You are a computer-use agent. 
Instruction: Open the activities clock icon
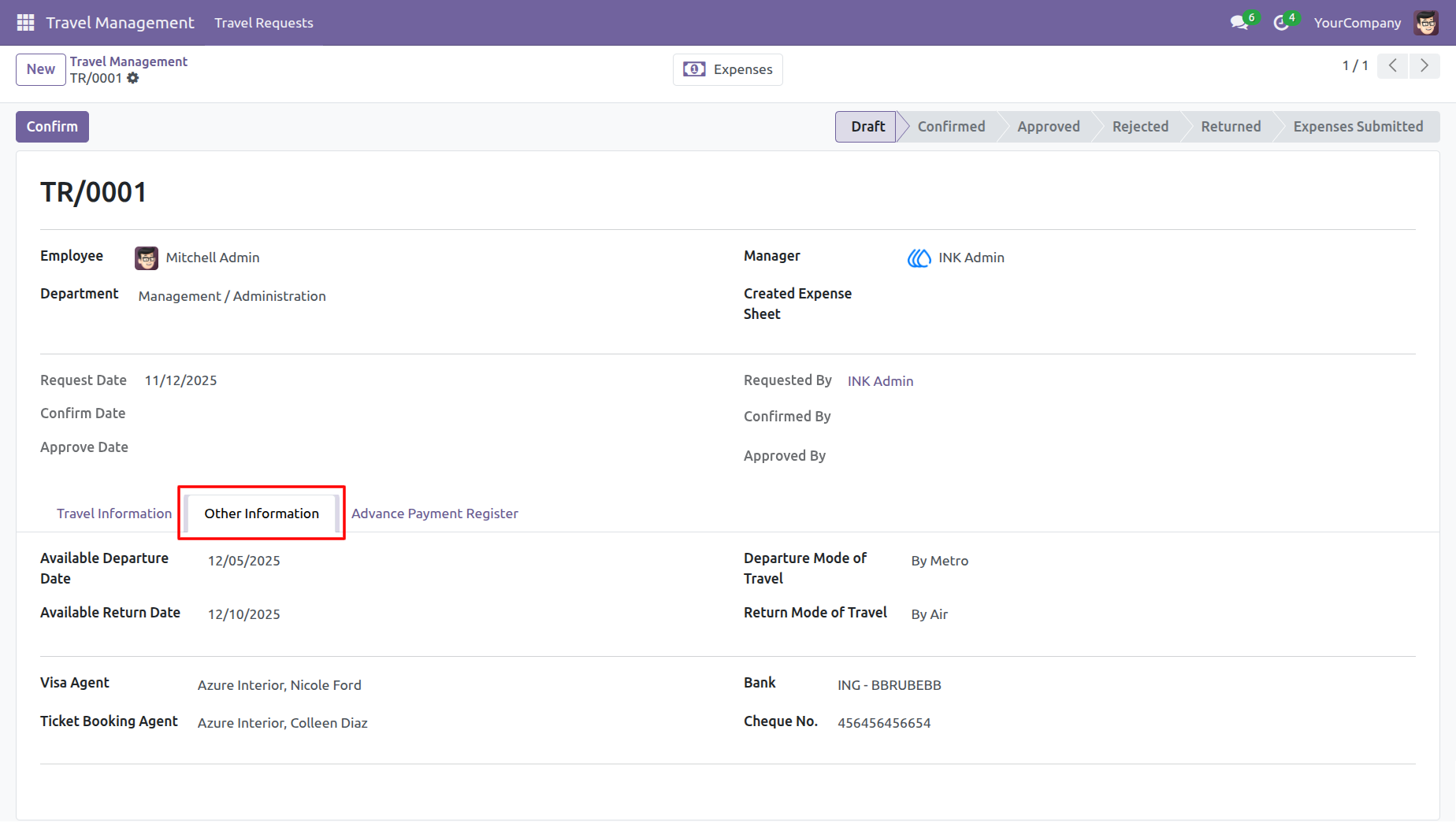click(x=1281, y=23)
